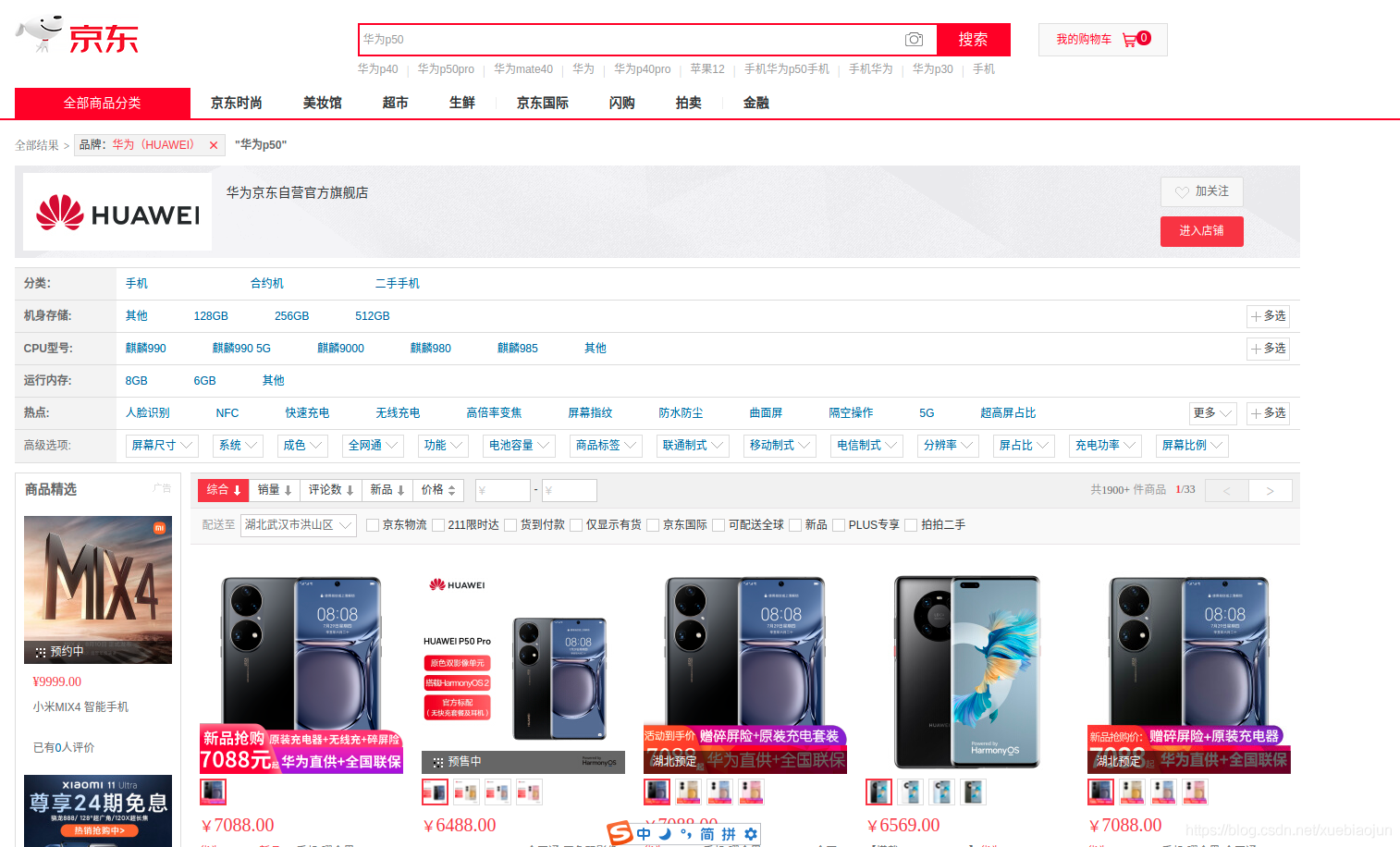The height and width of the screenshot is (847, 1400).
Task: Open 我的购物车 link
Action: [1084, 40]
